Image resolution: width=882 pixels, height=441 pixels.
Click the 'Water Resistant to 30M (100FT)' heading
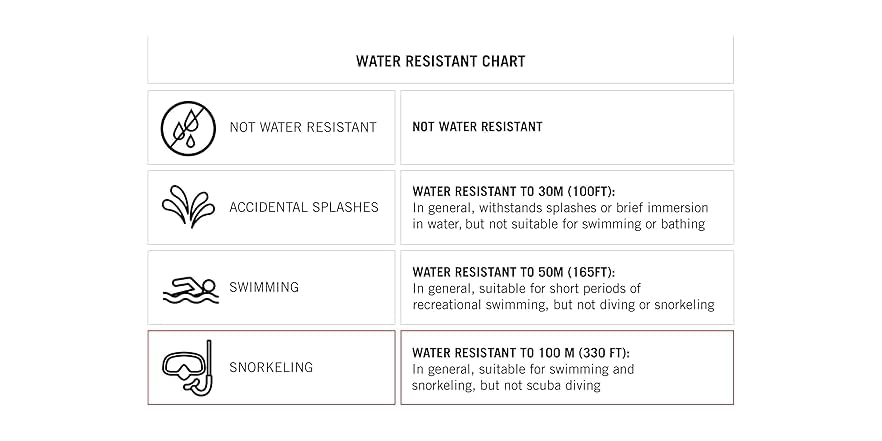click(x=513, y=191)
